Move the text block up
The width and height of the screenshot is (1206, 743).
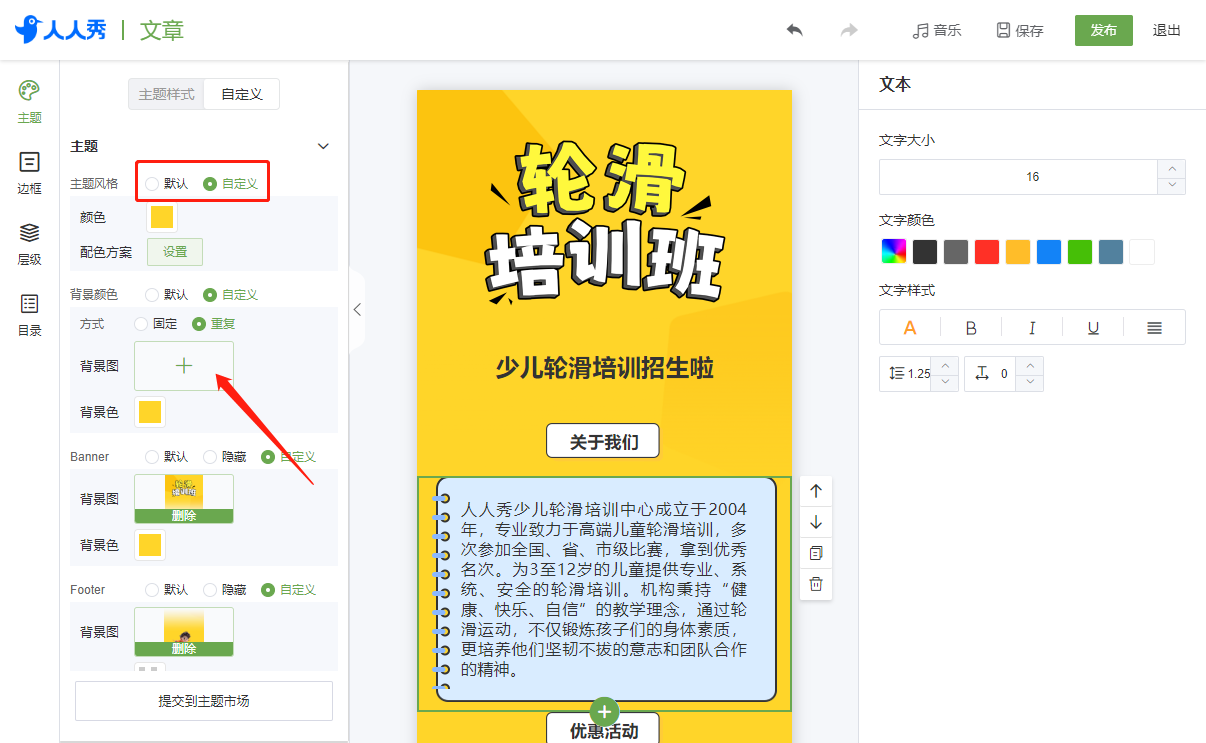tap(816, 491)
